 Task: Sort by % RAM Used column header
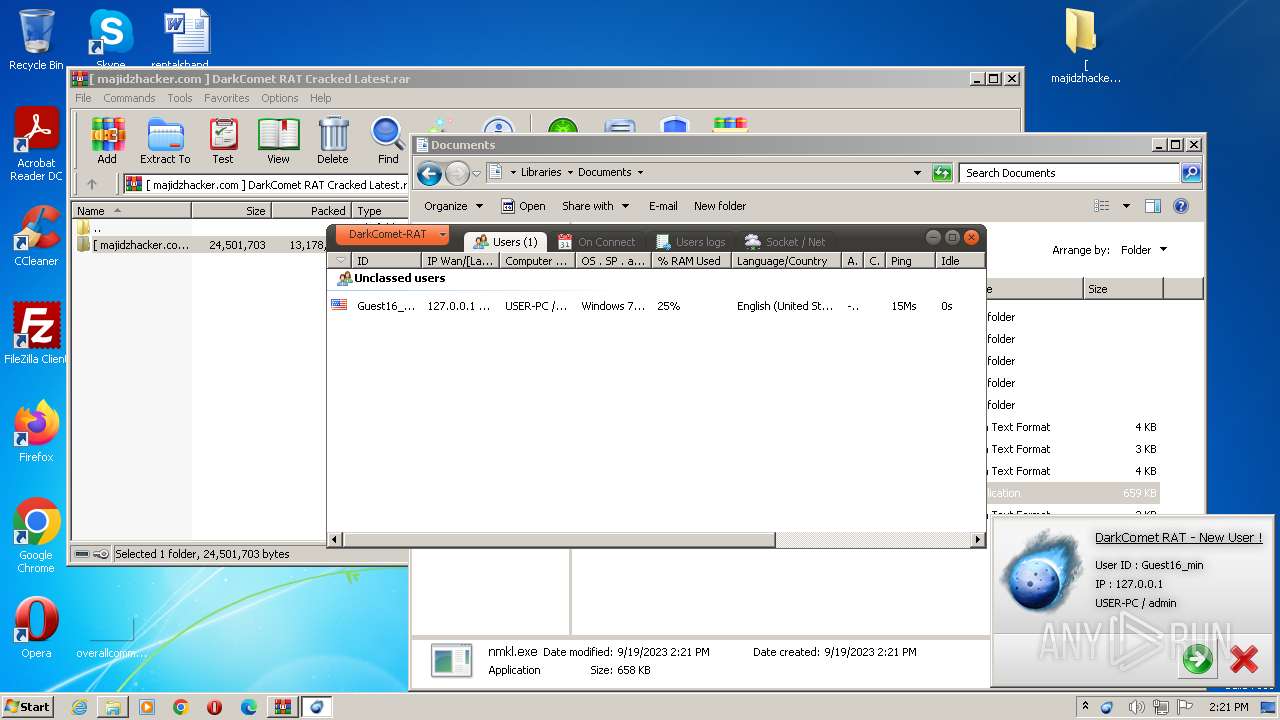point(691,261)
